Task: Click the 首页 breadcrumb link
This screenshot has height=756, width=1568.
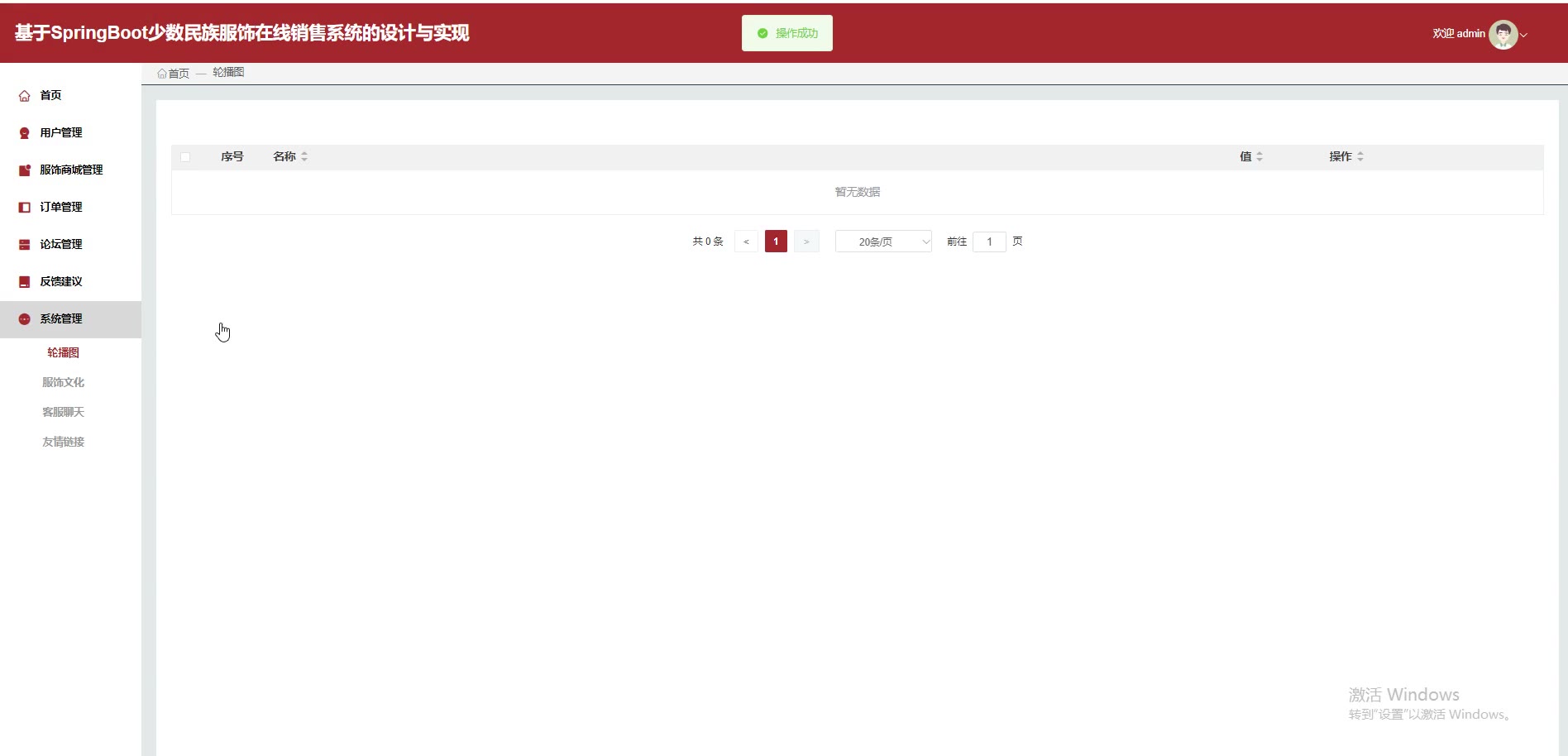Action: pos(179,74)
